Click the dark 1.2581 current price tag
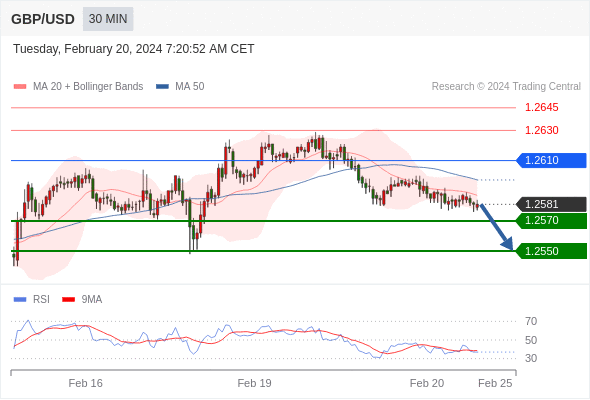This screenshot has width=590, height=400. [x=551, y=204]
